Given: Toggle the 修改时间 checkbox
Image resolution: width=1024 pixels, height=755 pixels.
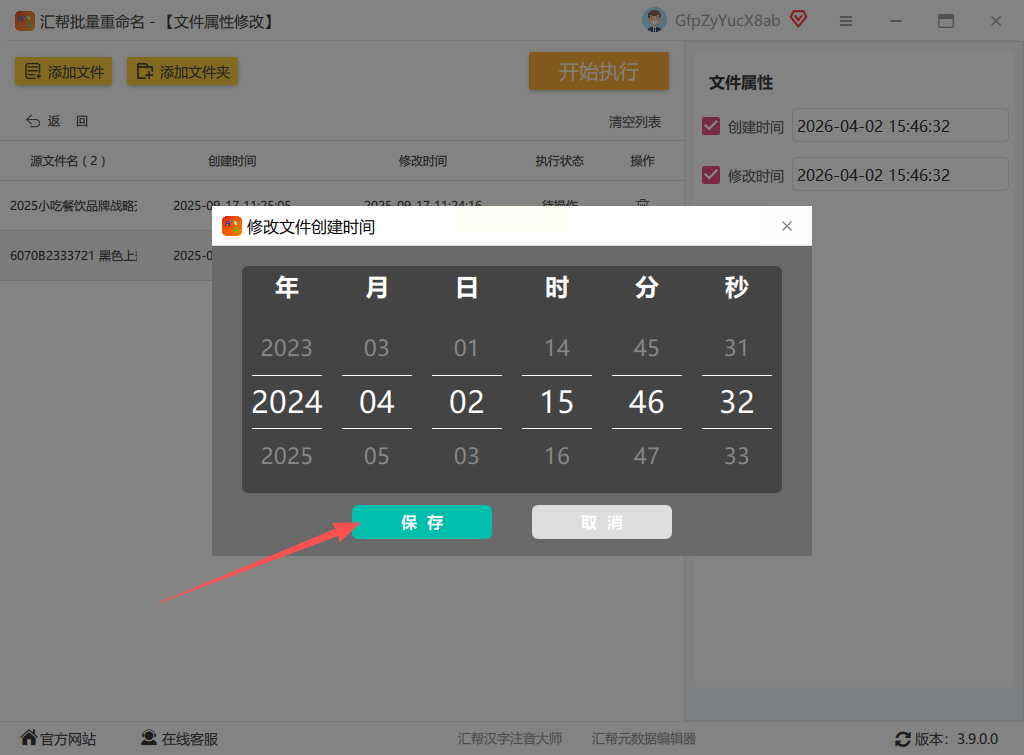Looking at the screenshot, I should point(711,175).
